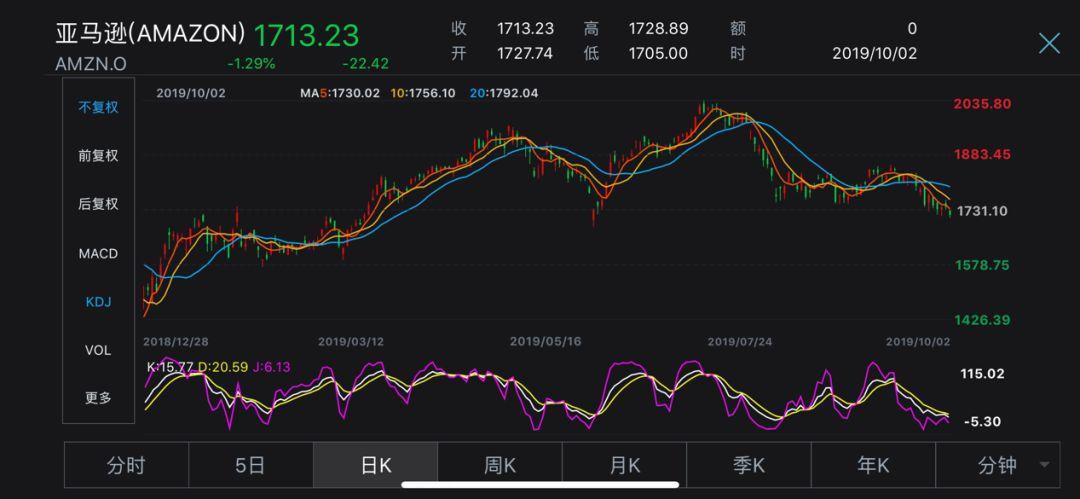Select 不复权 price adjustment option
This screenshot has height=499, width=1080.
coord(98,107)
